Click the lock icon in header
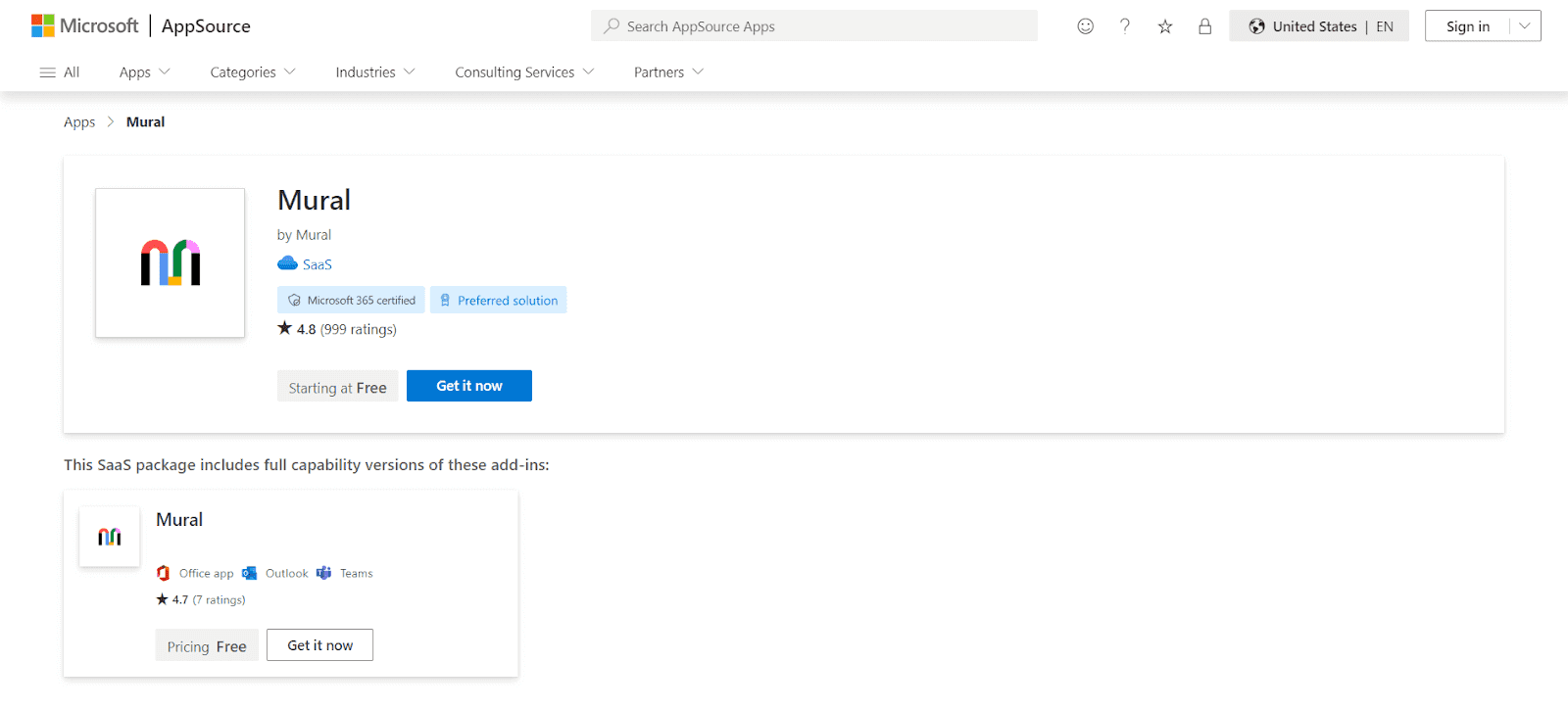The image size is (1568, 710). click(1205, 26)
